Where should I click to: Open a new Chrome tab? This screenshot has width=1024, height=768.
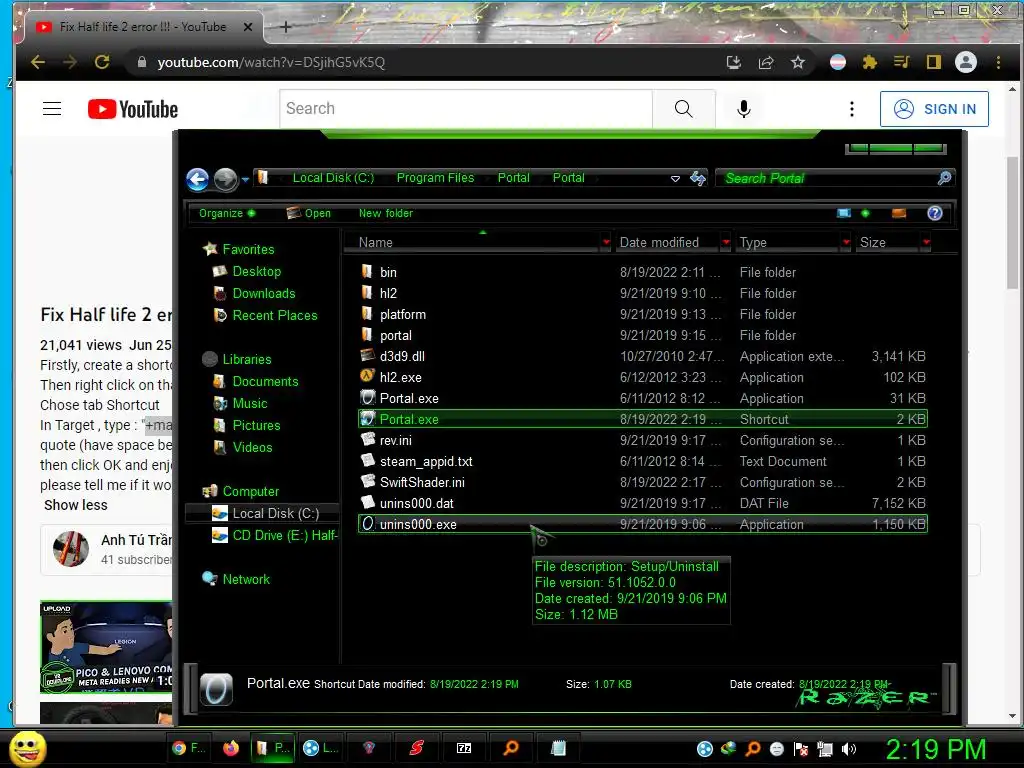pyautogui.click(x=285, y=27)
